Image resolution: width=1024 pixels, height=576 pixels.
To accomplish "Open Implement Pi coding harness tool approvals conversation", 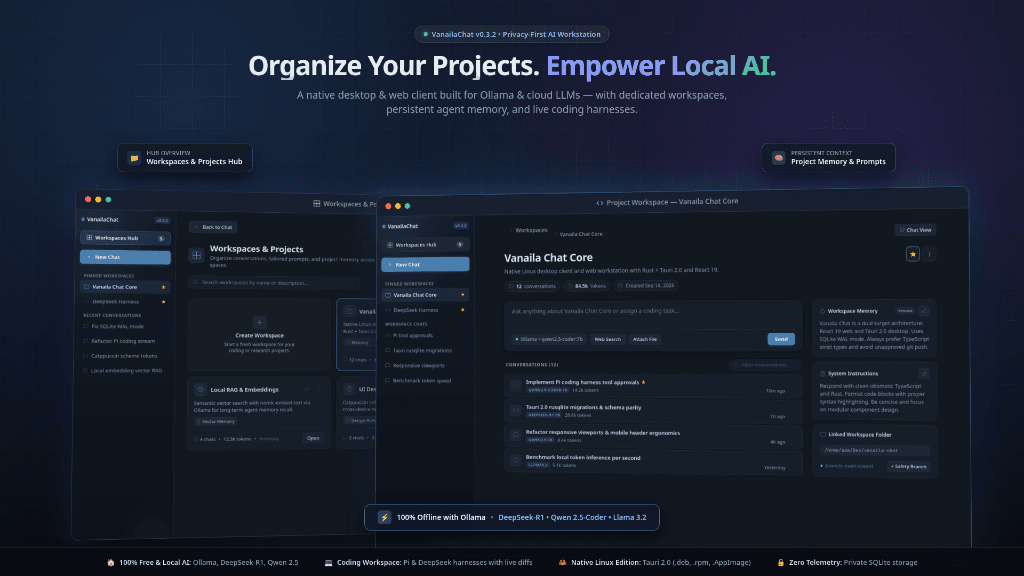I will 653,386.
